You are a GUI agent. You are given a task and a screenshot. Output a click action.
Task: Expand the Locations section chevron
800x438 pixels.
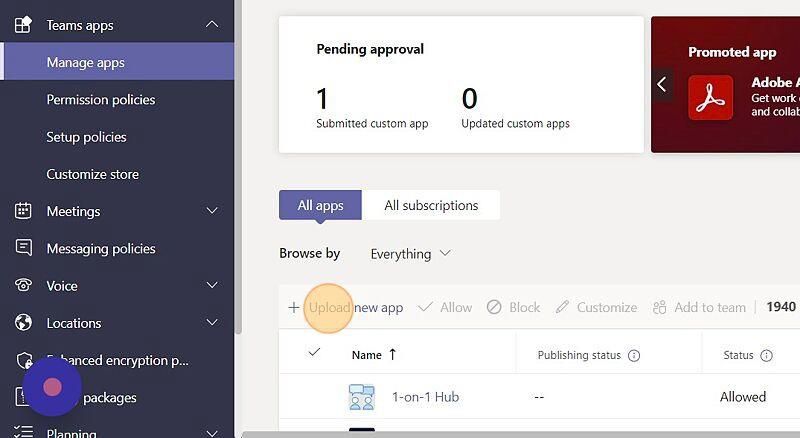[x=212, y=322]
